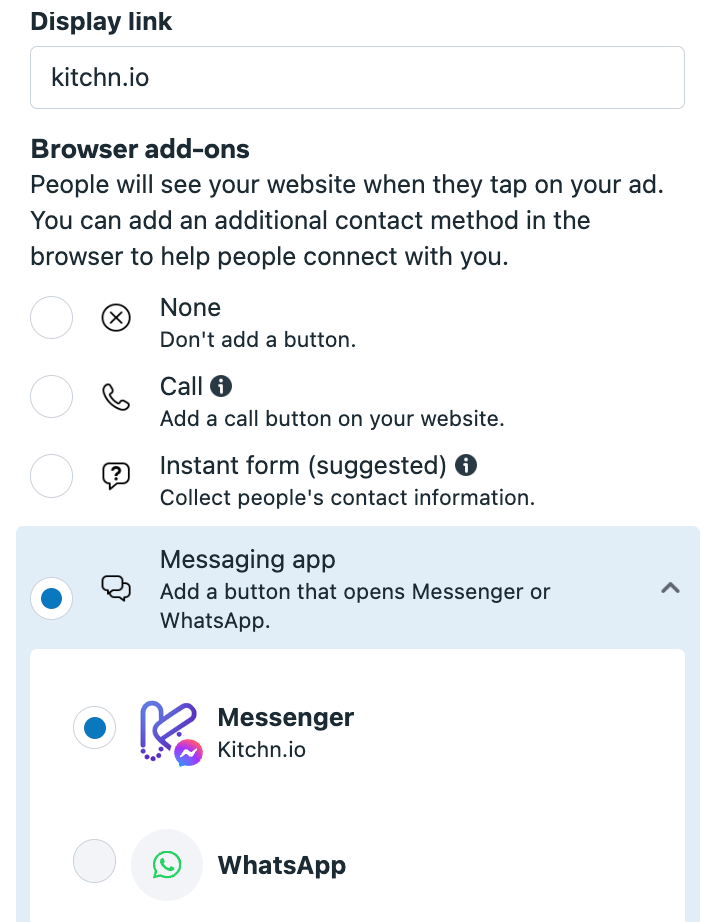The height and width of the screenshot is (922, 713).
Task: Click the Display link input field
Action: click(x=357, y=78)
